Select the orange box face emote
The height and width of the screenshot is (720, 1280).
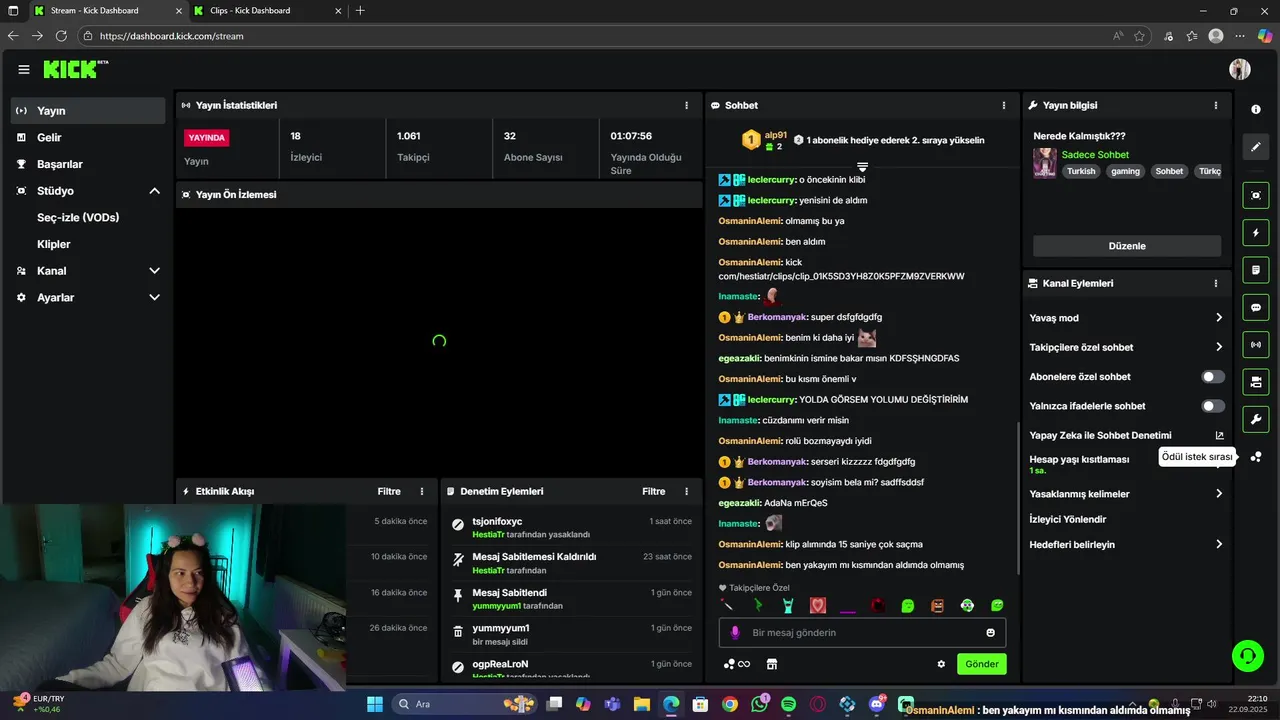click(x=937, y=606)
